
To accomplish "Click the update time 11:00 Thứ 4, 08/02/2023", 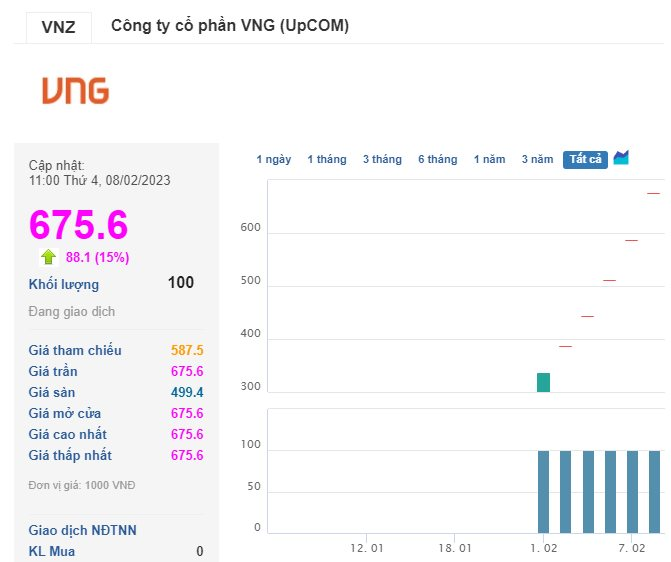I will click(x=99, y=180).
